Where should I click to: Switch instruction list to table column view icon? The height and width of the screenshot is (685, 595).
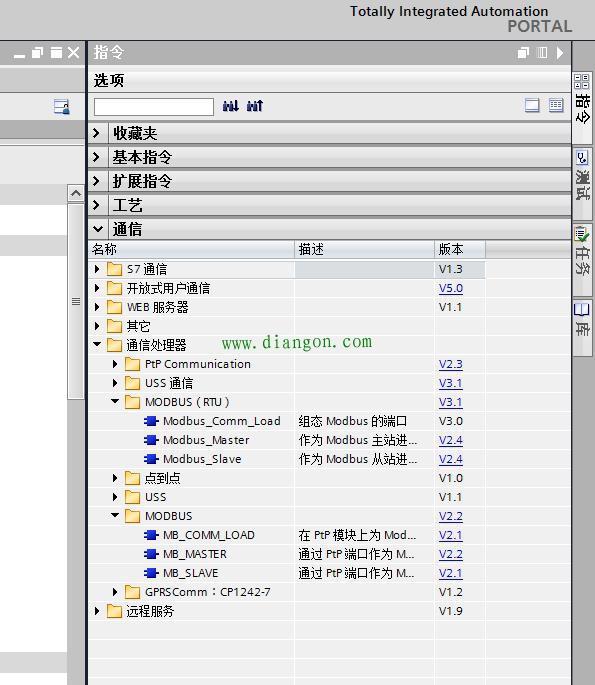(556, 105)
